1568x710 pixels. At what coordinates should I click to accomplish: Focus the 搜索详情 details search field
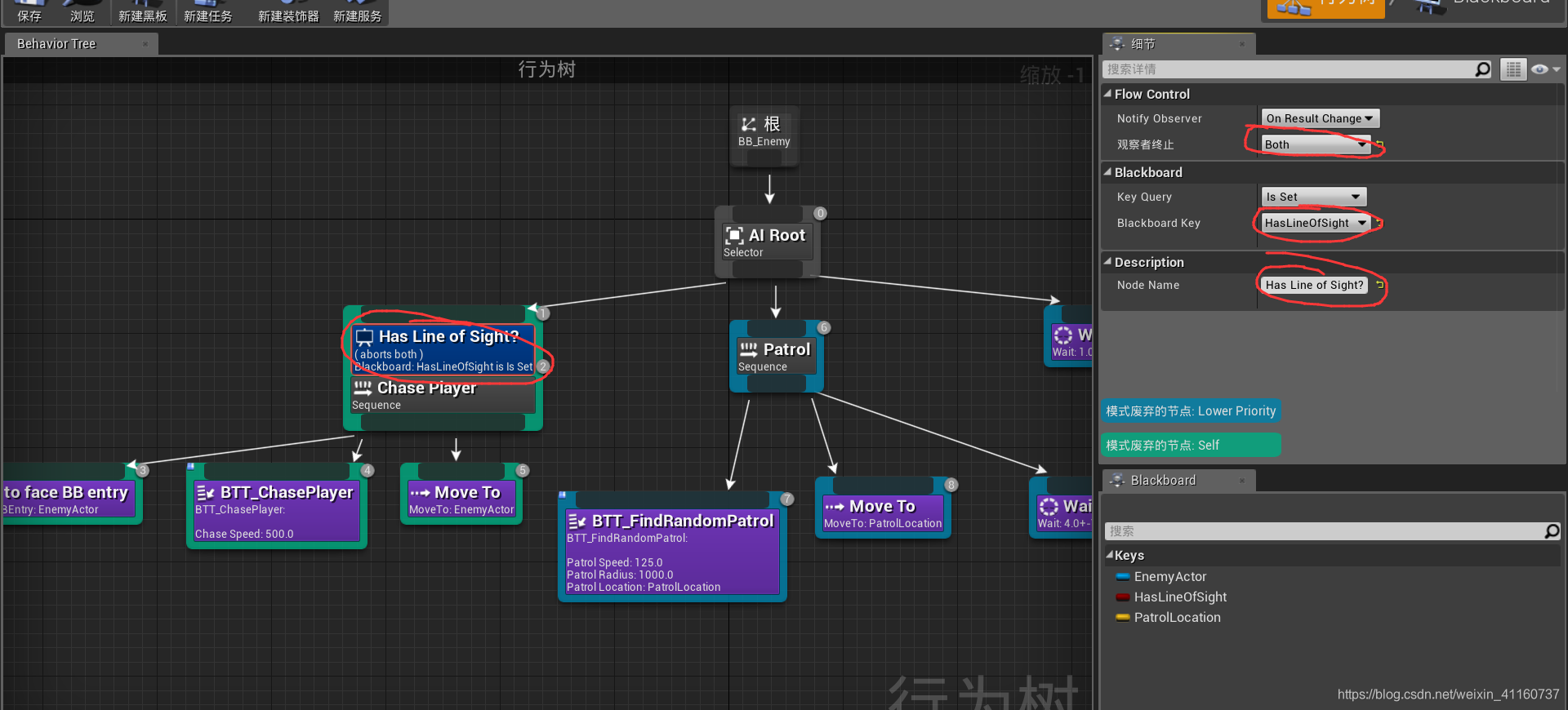1289,69
